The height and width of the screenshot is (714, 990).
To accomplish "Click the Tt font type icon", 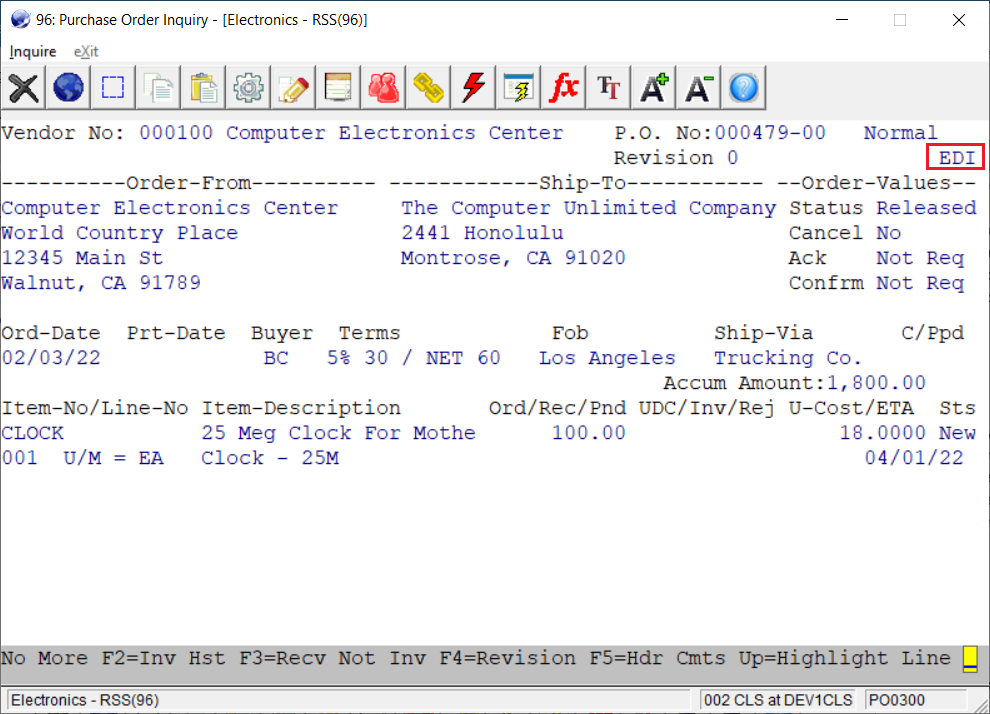I will click(608, 87).
